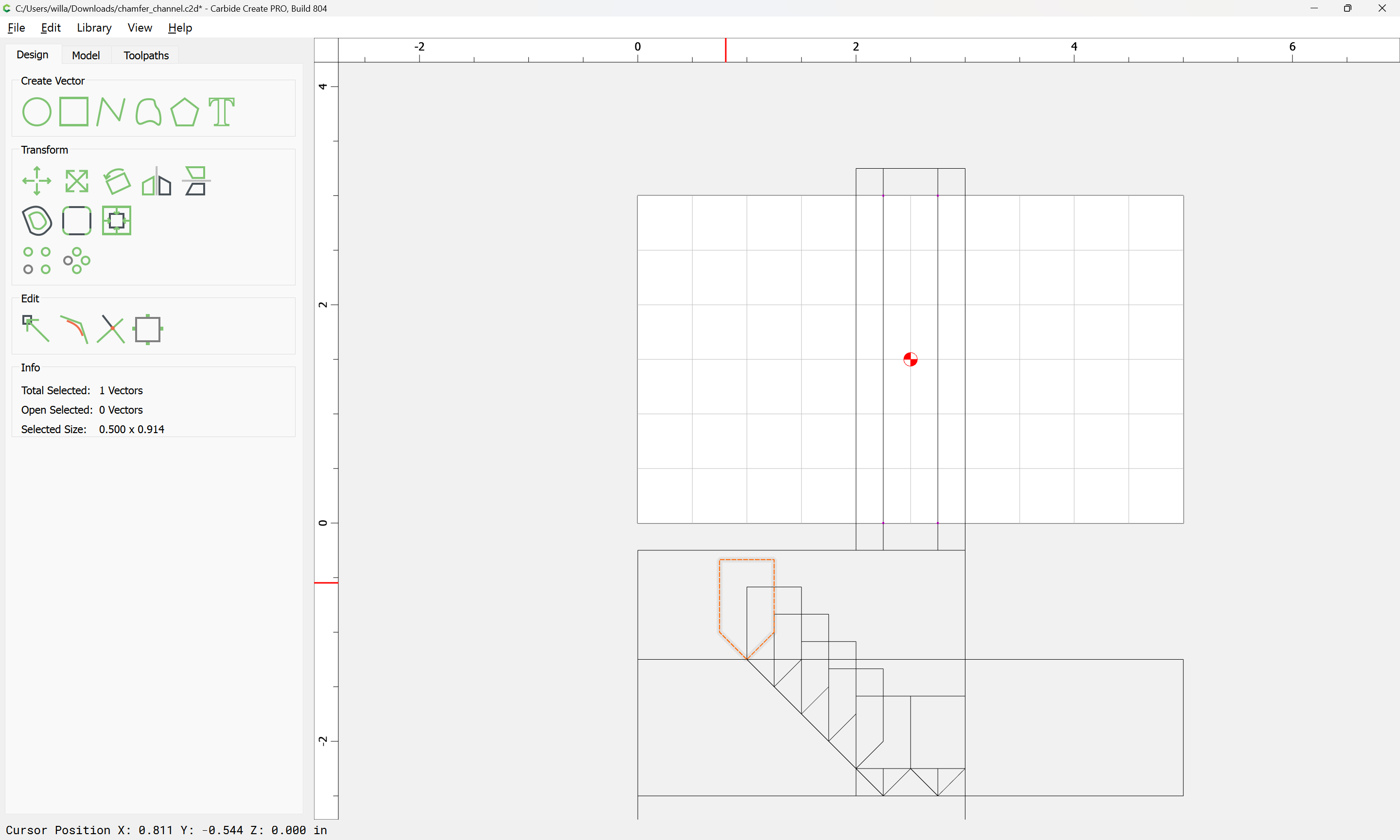
Task: Select the Regular Polygon tool
Action: click(184, 111)
